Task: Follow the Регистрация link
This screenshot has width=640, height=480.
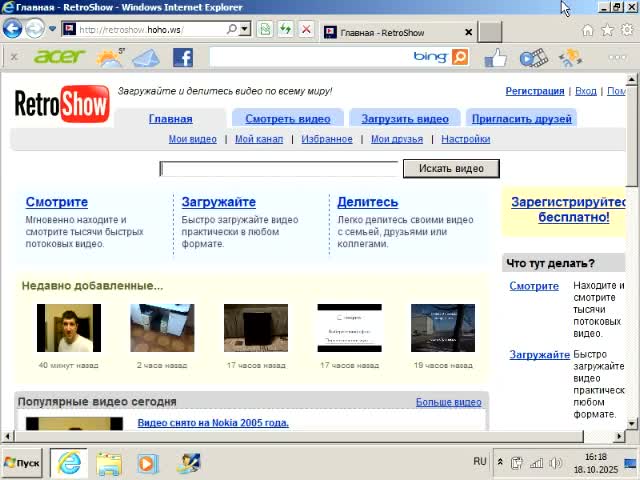Action: pos(534,91)
